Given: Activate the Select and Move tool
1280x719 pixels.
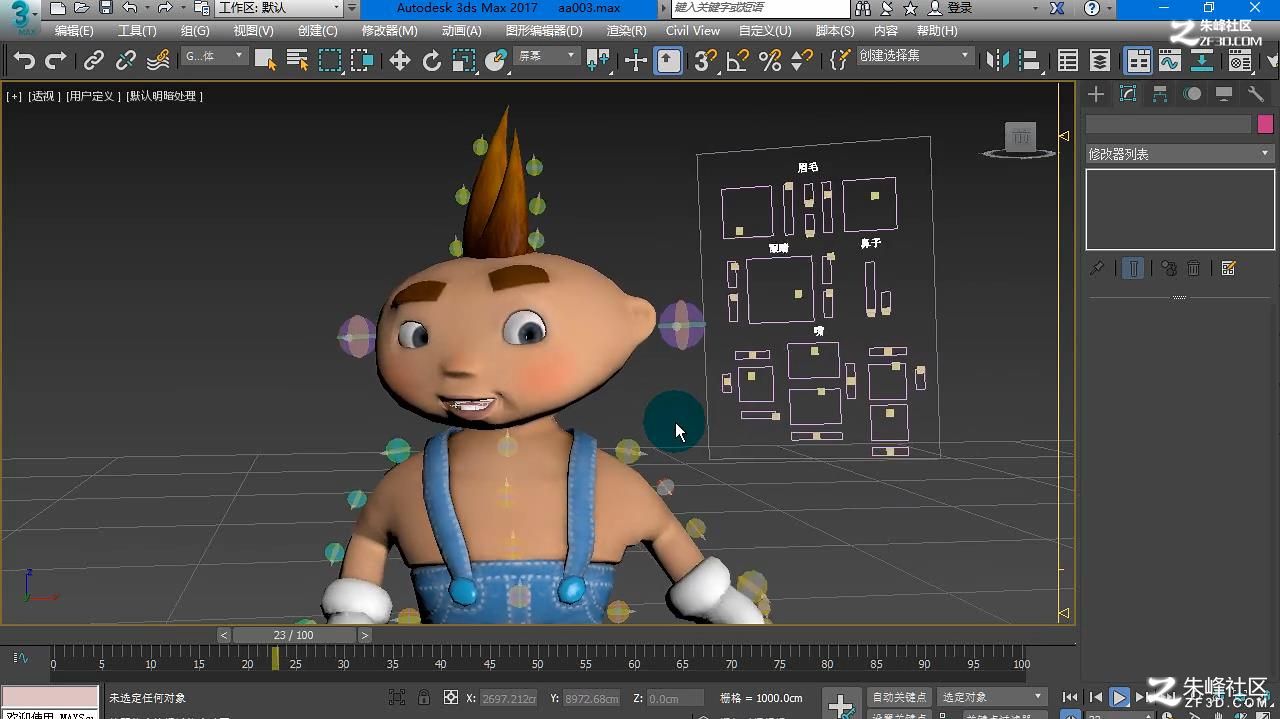Looking at the screenshot, I should click(x=400, y=61).
